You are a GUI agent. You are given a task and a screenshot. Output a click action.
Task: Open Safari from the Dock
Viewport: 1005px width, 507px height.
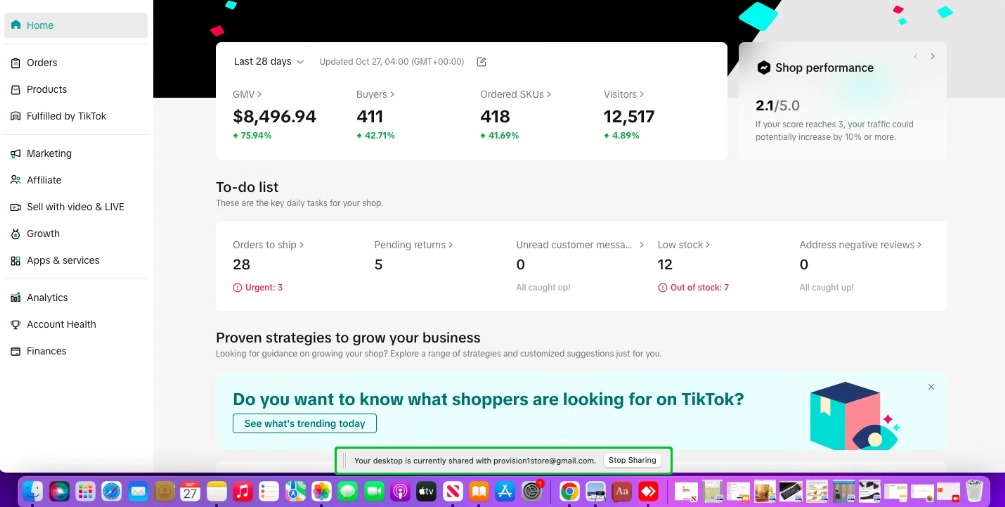pyautogui.click(x=112, y=492)
